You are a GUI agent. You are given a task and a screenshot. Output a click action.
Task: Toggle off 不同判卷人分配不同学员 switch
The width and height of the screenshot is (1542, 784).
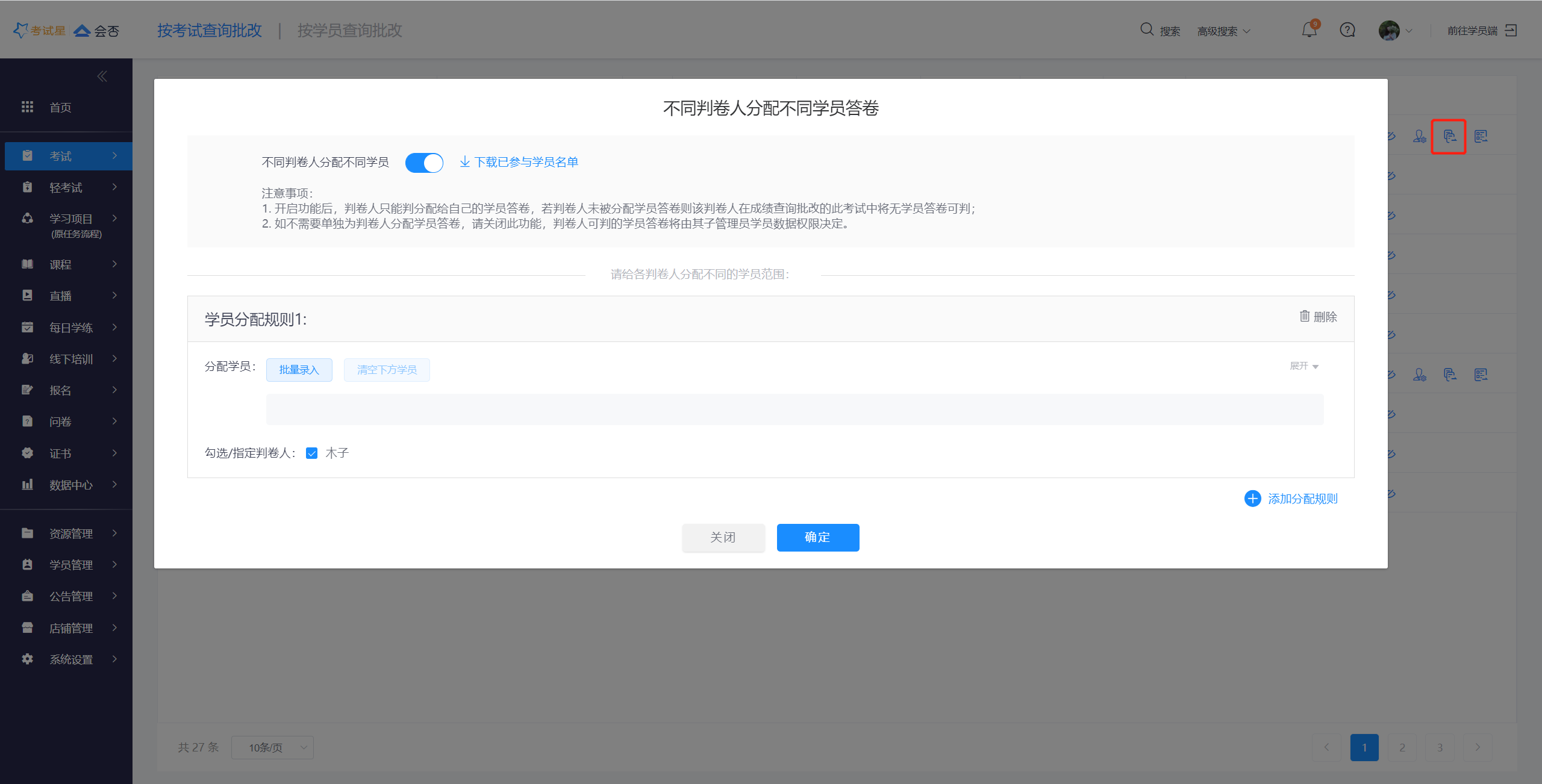coord(424,163)
